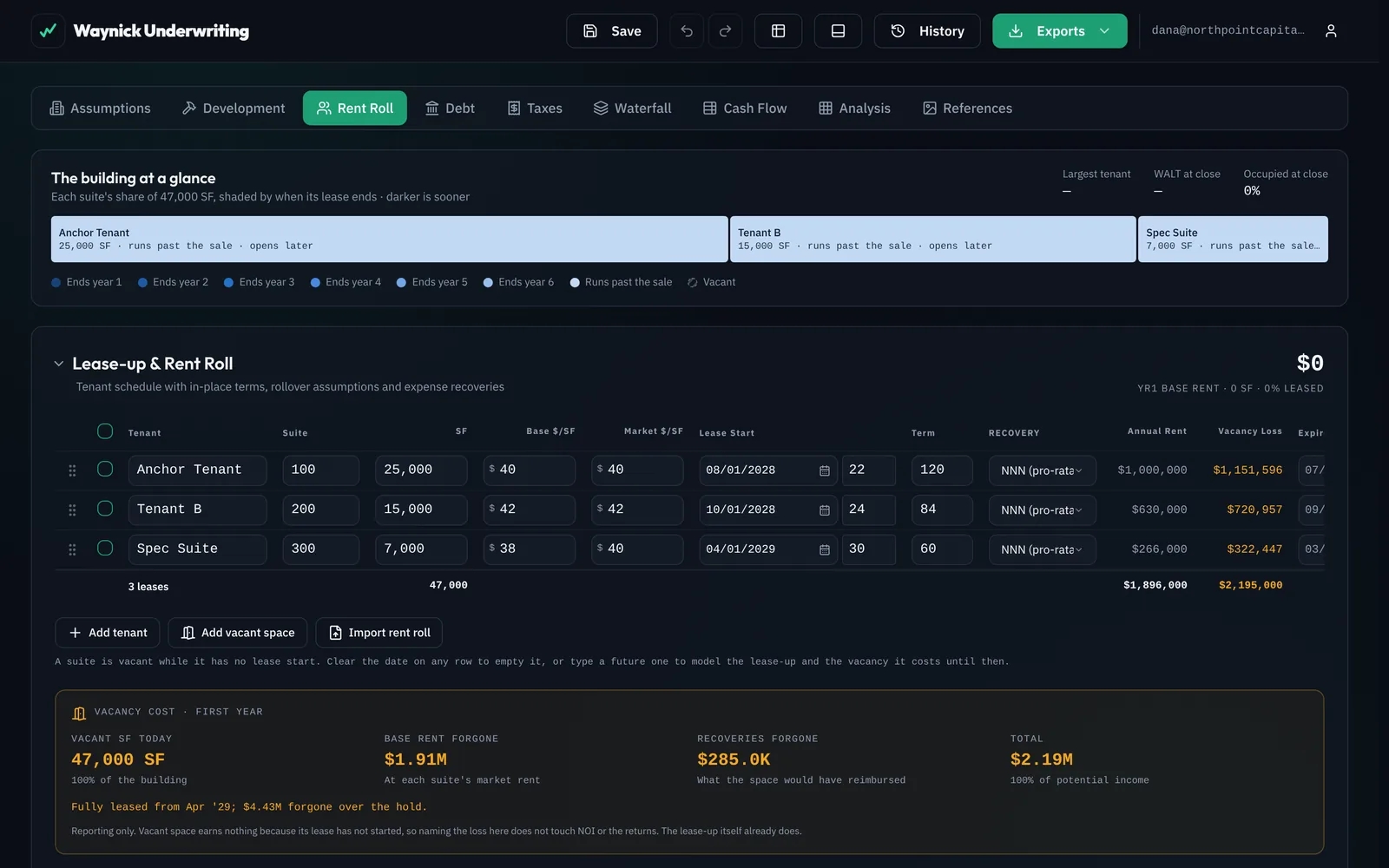Open calendar picker for 10/01/2028 lease start
1389x868 pixels.
[x=824, y=510]
